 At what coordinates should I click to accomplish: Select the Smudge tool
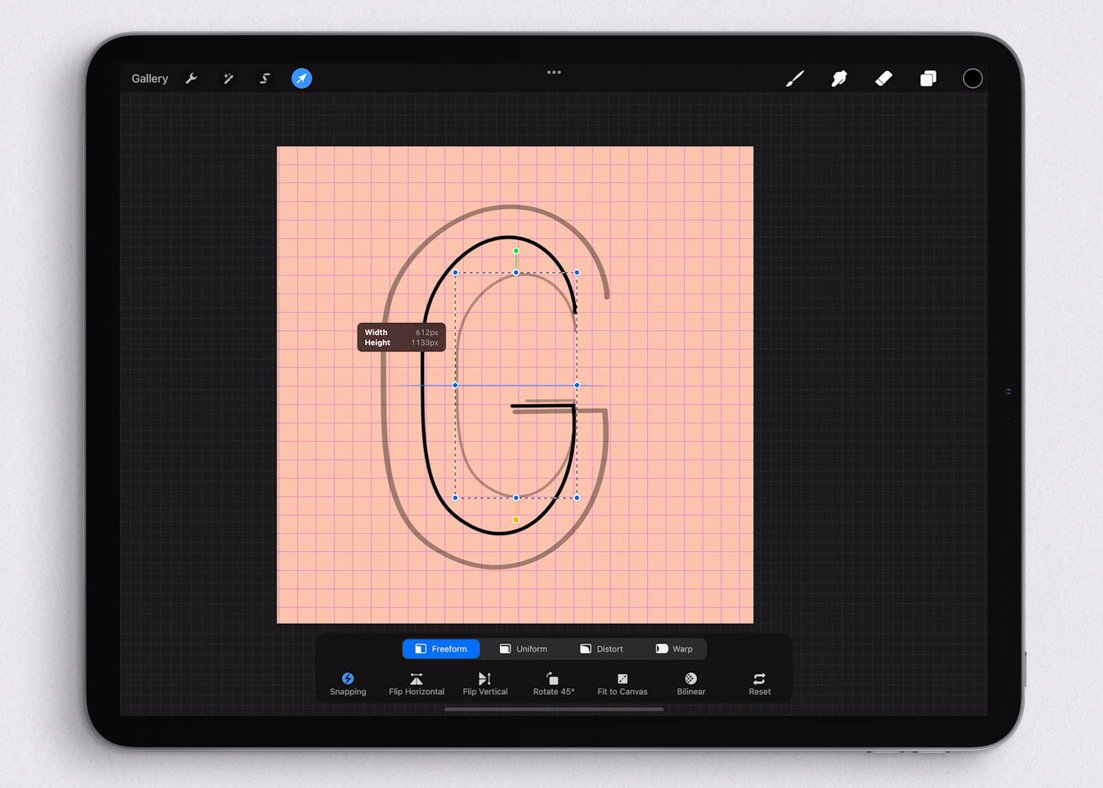pyautogui.click(x=838, y=78)
